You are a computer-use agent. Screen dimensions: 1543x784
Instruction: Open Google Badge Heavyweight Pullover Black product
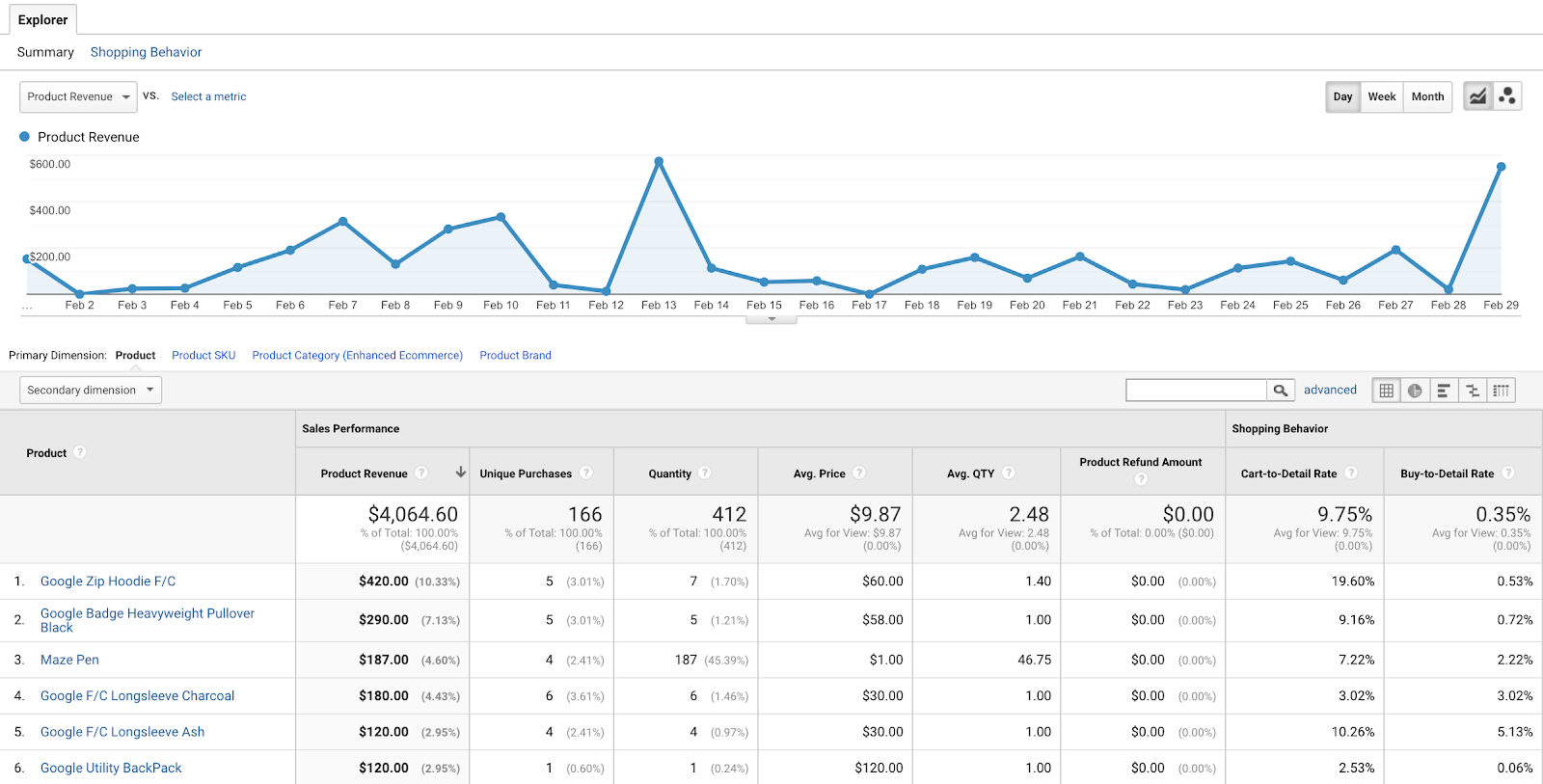(x=148, y=620)
